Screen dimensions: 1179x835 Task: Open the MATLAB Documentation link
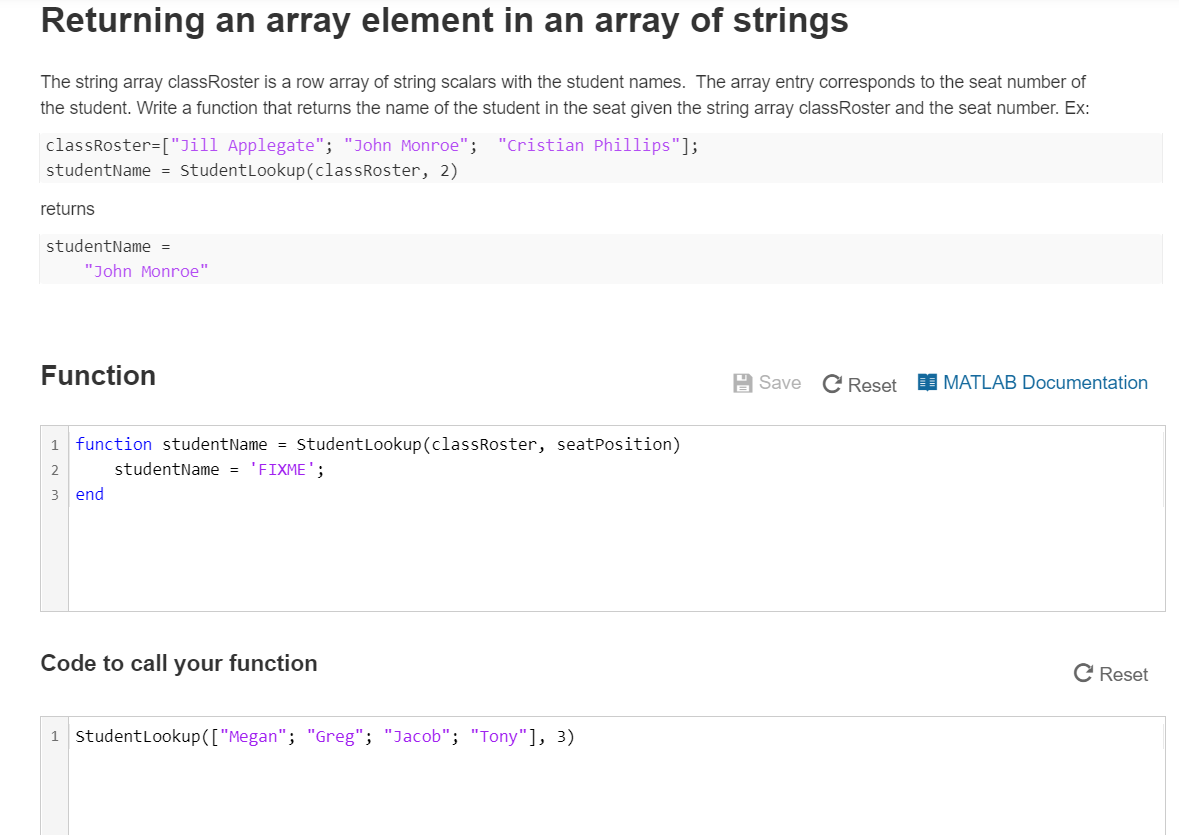click(1043, 382)
